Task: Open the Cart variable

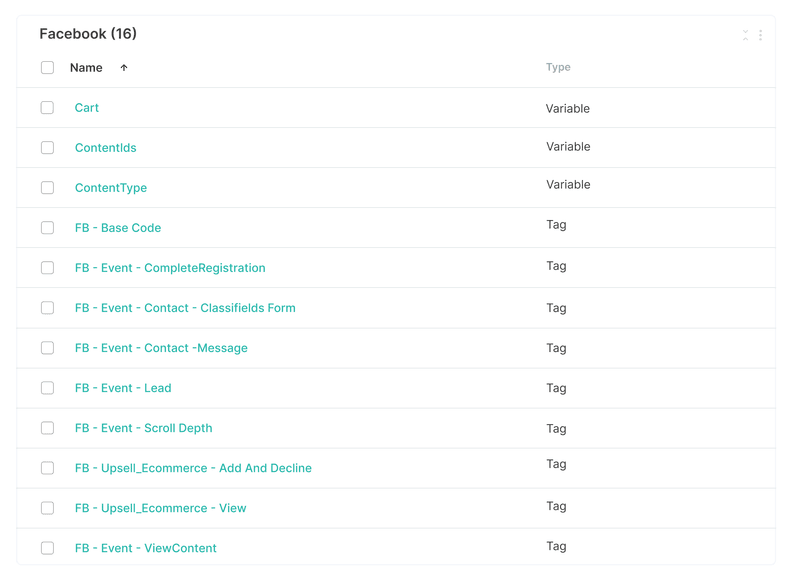Action: (87, 108)
